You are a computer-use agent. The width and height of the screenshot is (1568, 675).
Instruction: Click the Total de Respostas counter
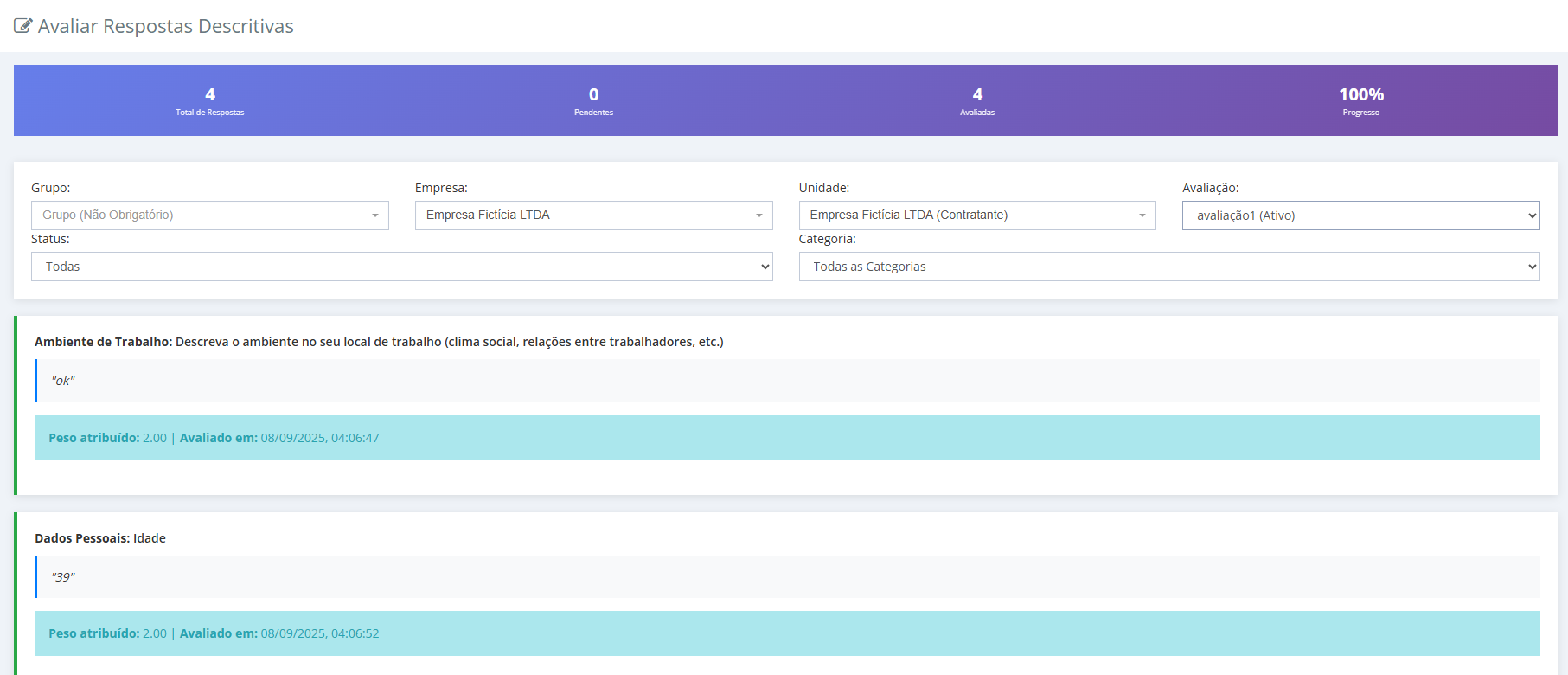pyautogui.click(x=210, y=101)
